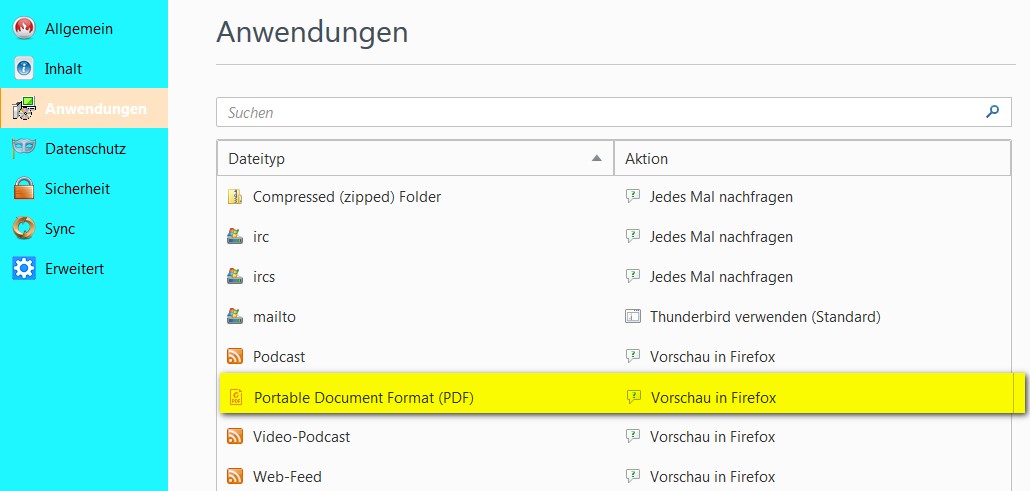Select the Video-Podcast entry
This screenshot has width=1030, height=491.
point(301,436)
